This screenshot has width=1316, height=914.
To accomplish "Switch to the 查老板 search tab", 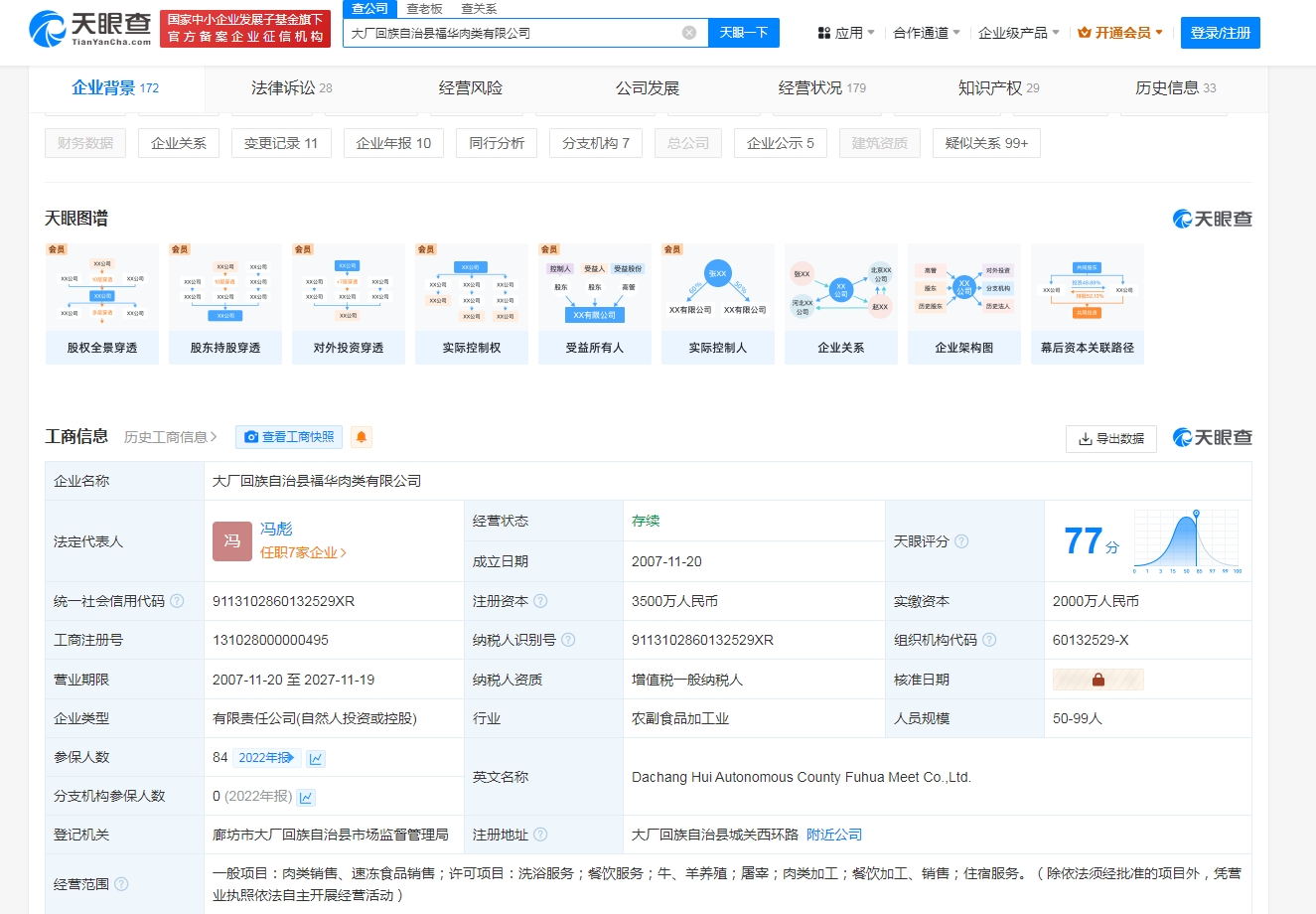I will 424,8.
